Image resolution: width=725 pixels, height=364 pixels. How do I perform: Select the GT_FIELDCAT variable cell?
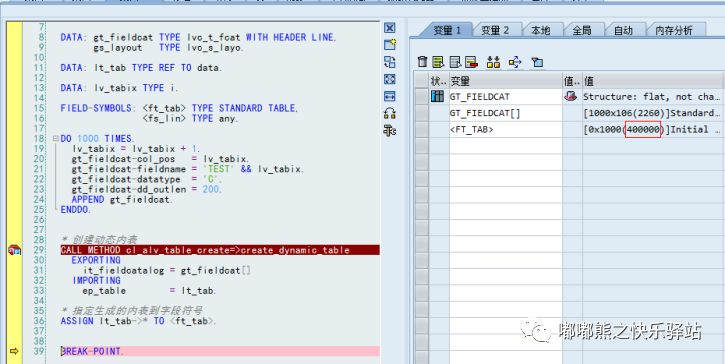[505, 97]
